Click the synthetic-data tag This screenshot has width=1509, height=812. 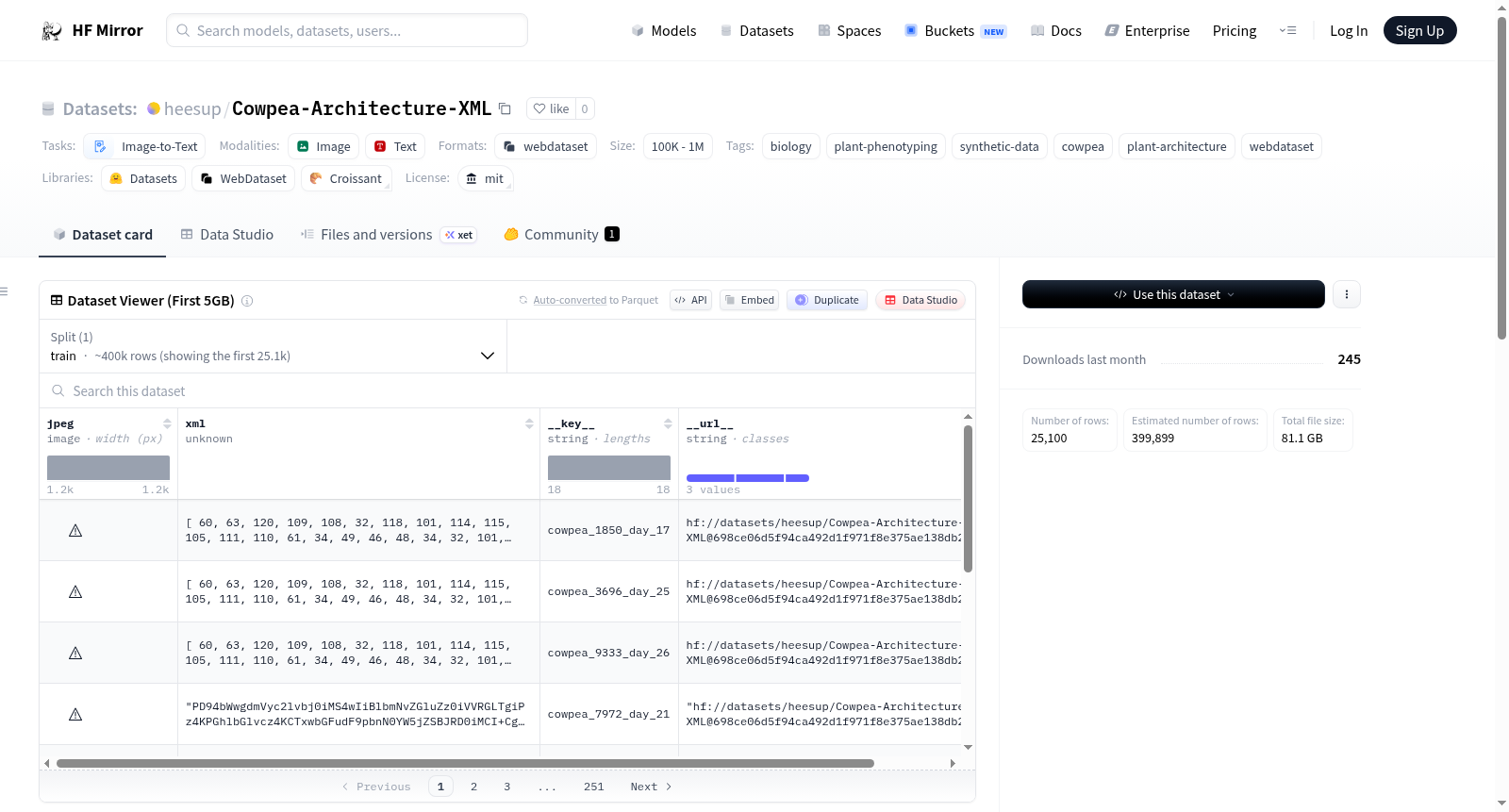999,146
